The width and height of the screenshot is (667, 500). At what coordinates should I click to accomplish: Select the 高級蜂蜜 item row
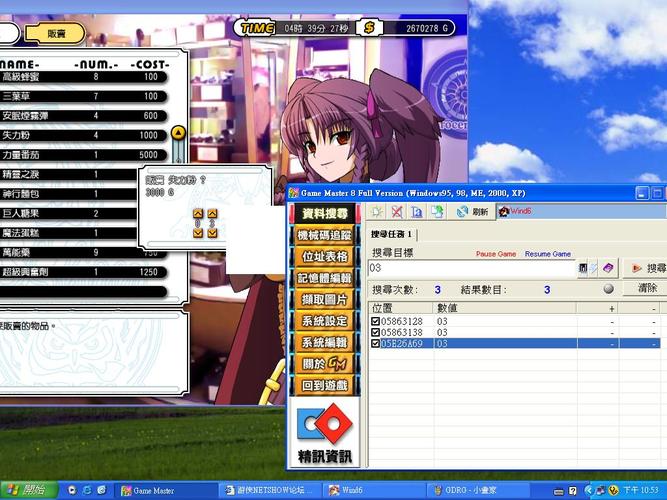pos(83,77)
